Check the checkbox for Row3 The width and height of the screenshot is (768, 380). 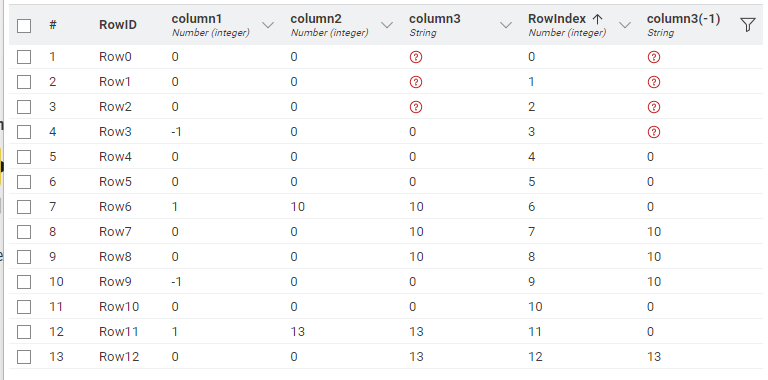point(24,132)
